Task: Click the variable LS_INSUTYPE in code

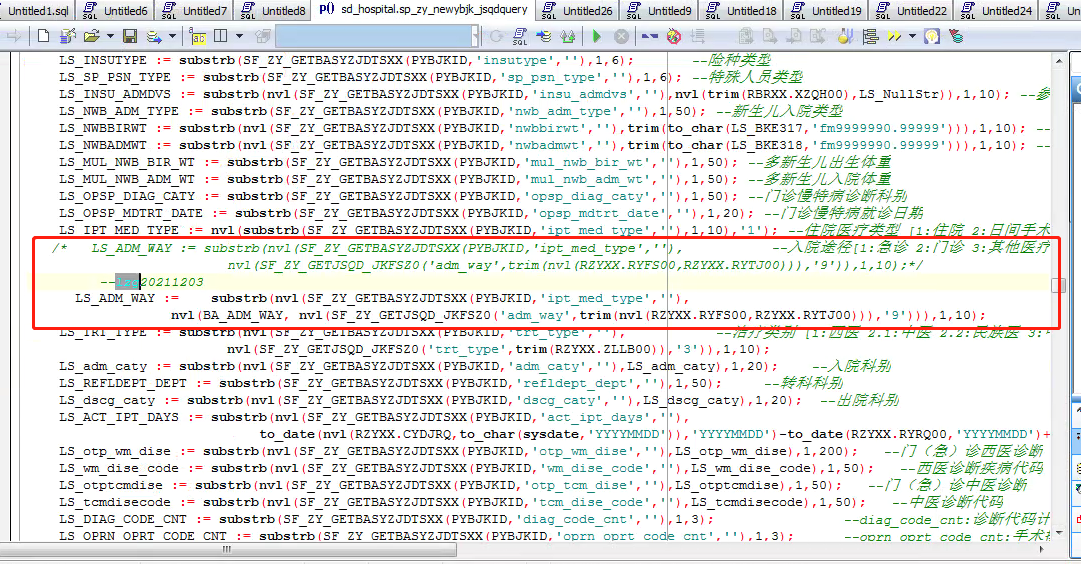Action: (103, 60)
